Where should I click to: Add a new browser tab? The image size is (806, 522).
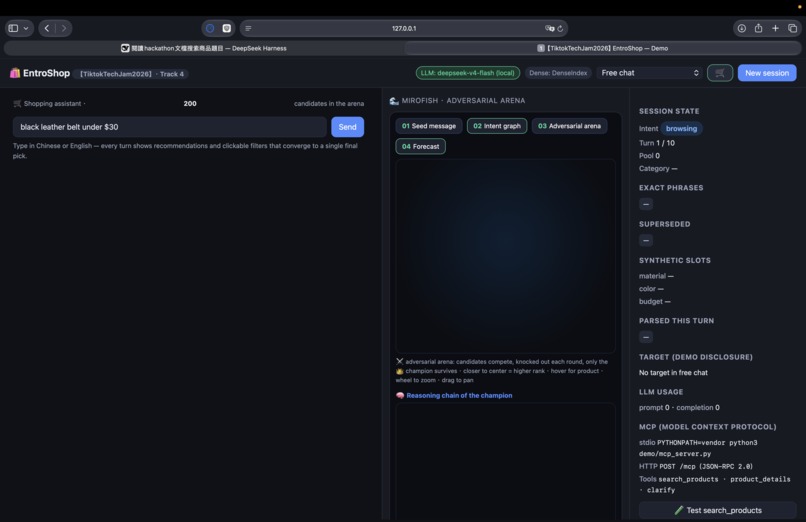tap(775, 28)
